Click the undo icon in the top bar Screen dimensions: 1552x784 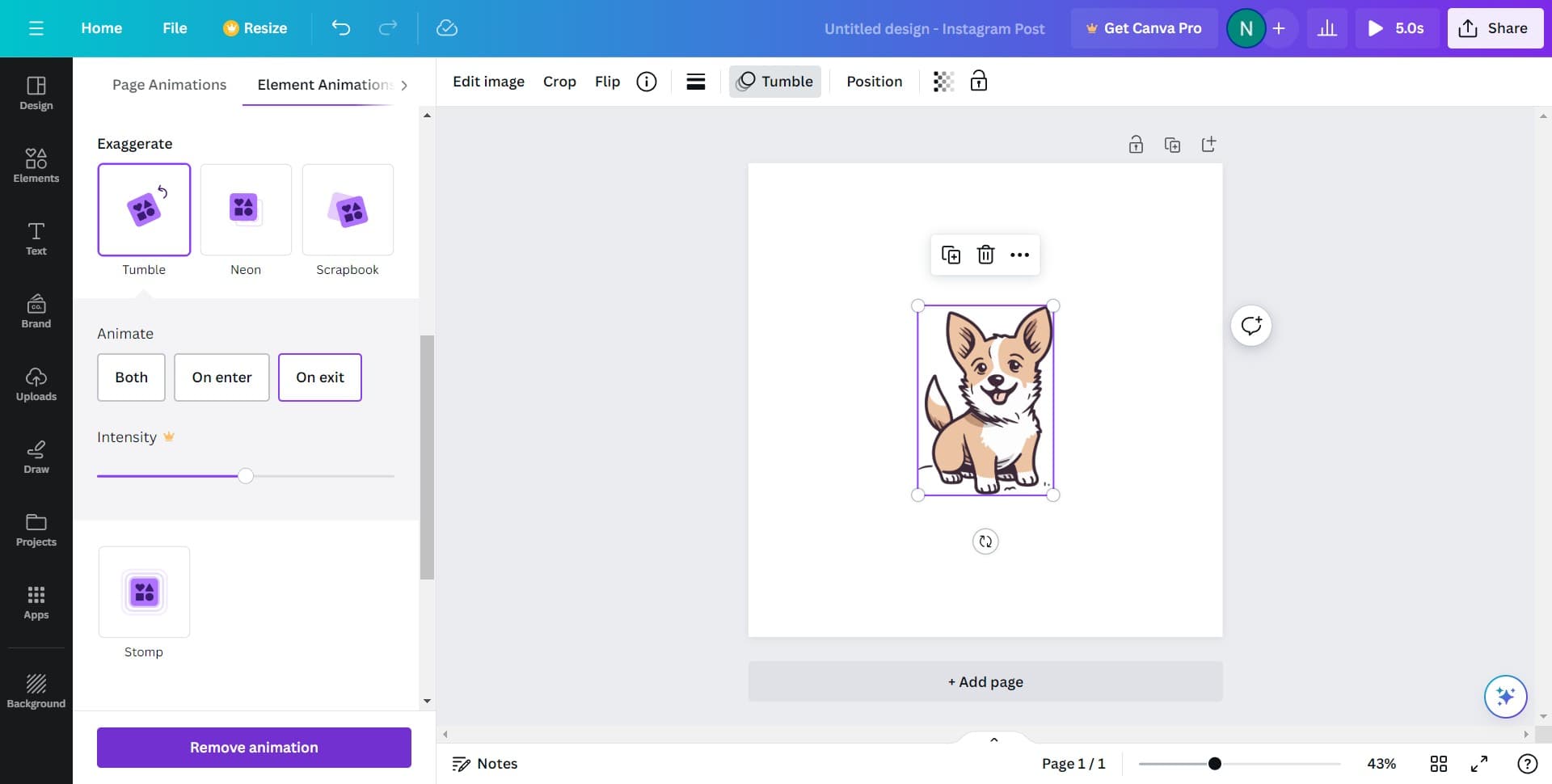point(340,27)
